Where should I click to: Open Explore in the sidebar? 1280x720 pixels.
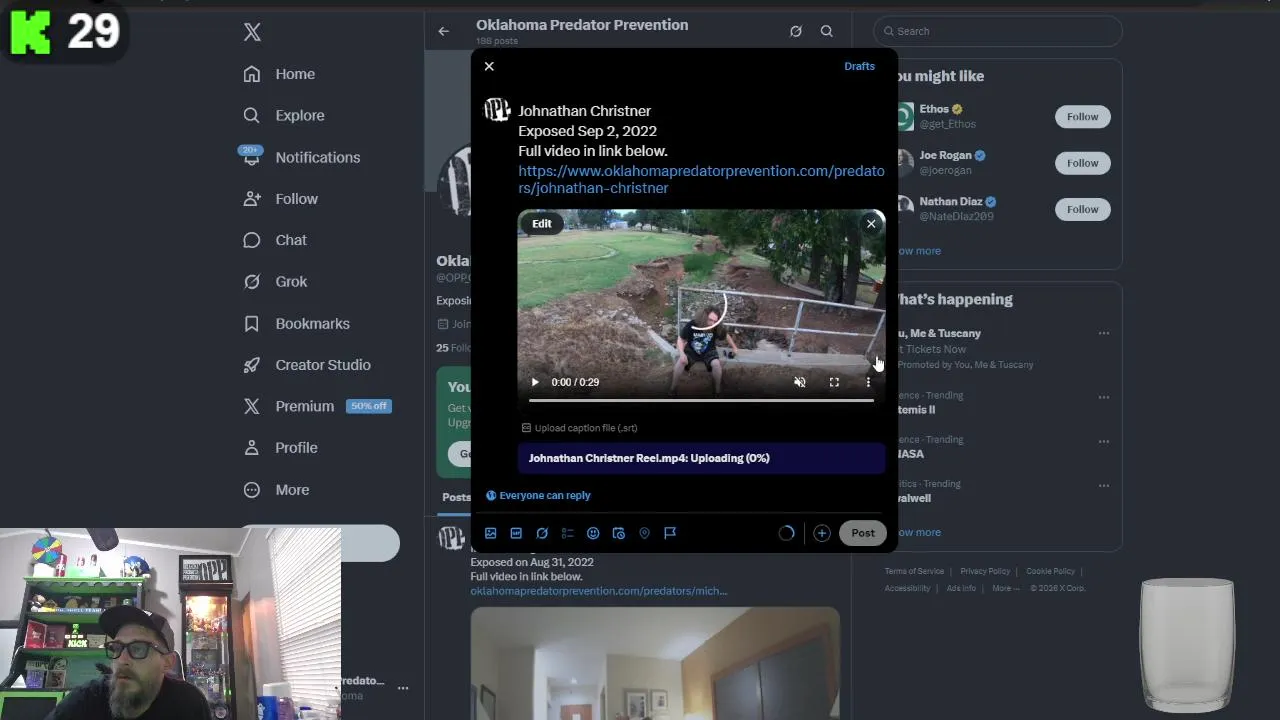pyautogui.click(x=285, y=115)
